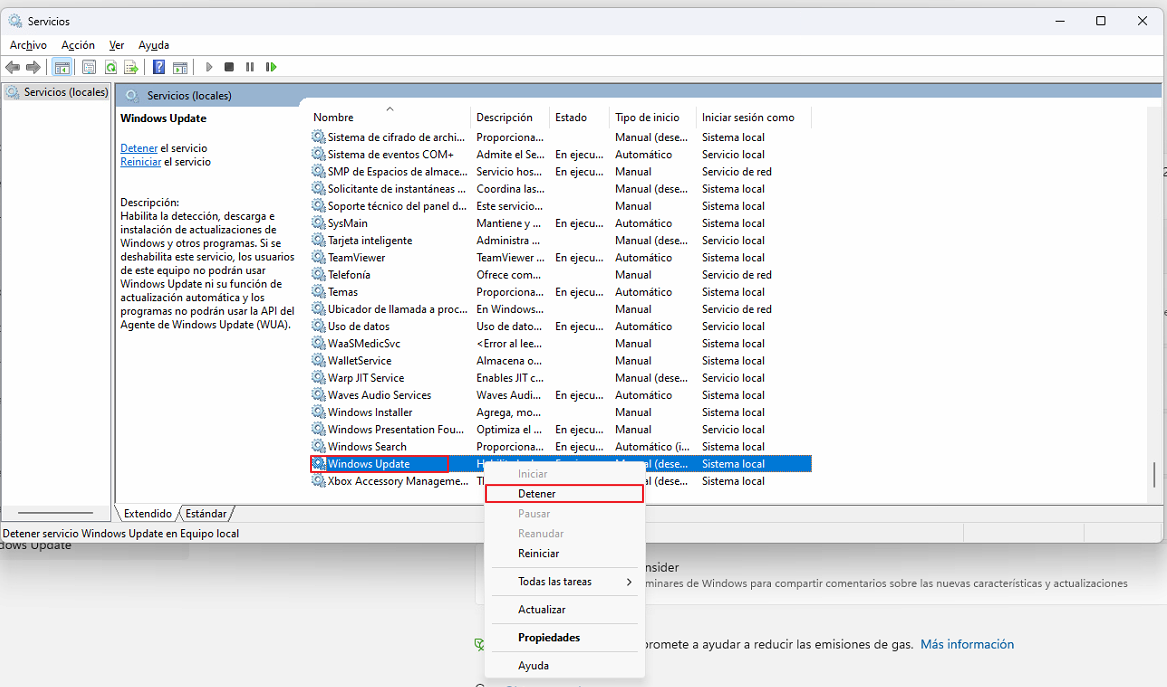Click the Stop service square icon
1167x687 pixels.
[x=229, y=67]
